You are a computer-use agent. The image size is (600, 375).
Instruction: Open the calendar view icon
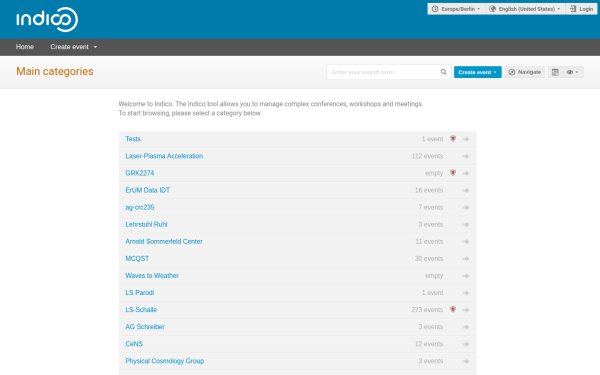(x=555, y=72)
